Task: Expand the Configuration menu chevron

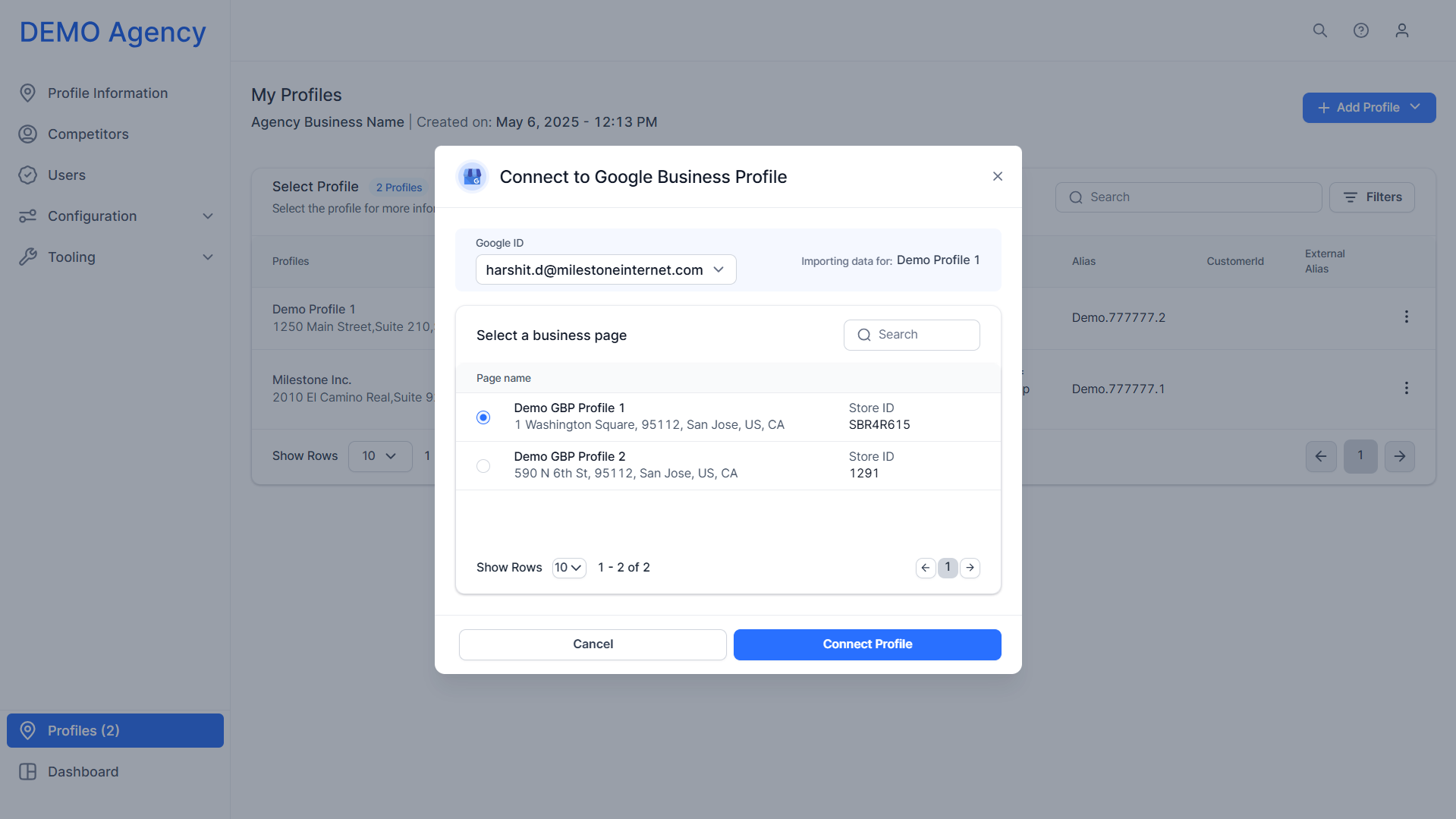Action: [x=208, y=216]
